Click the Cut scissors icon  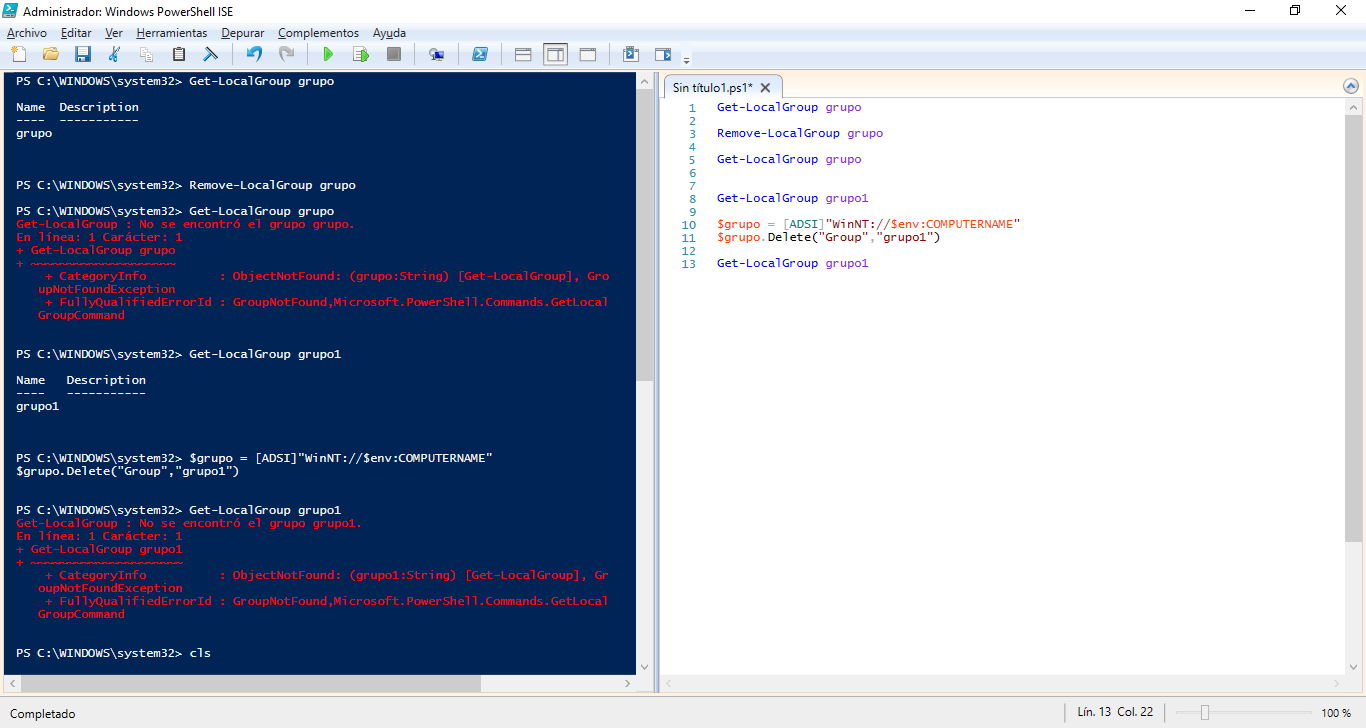click(x=114, y=54)
